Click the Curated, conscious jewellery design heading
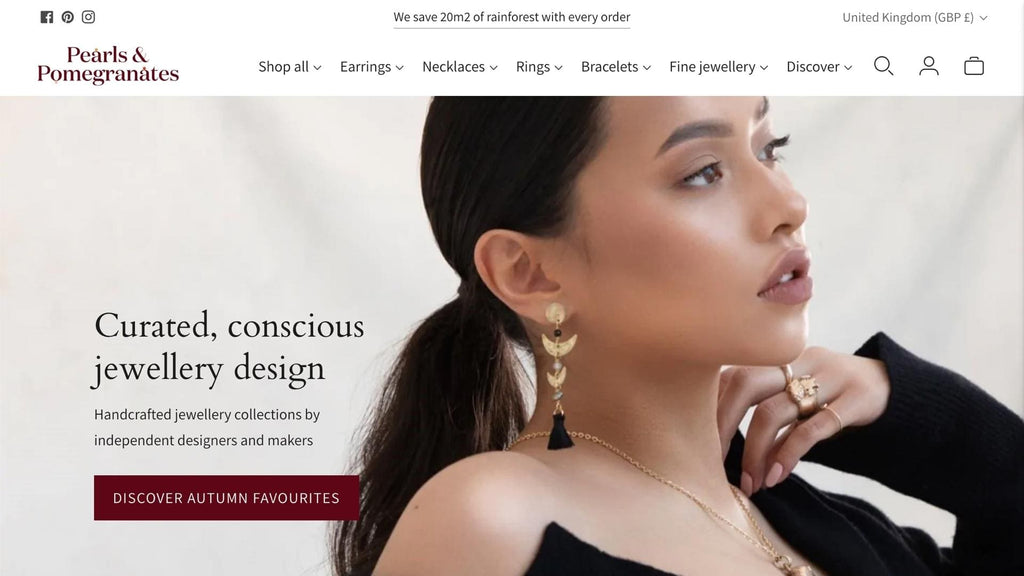Image resolution: width=1024 pixels, height=576 pixels. pyautogui.click(x=229, y=347)
